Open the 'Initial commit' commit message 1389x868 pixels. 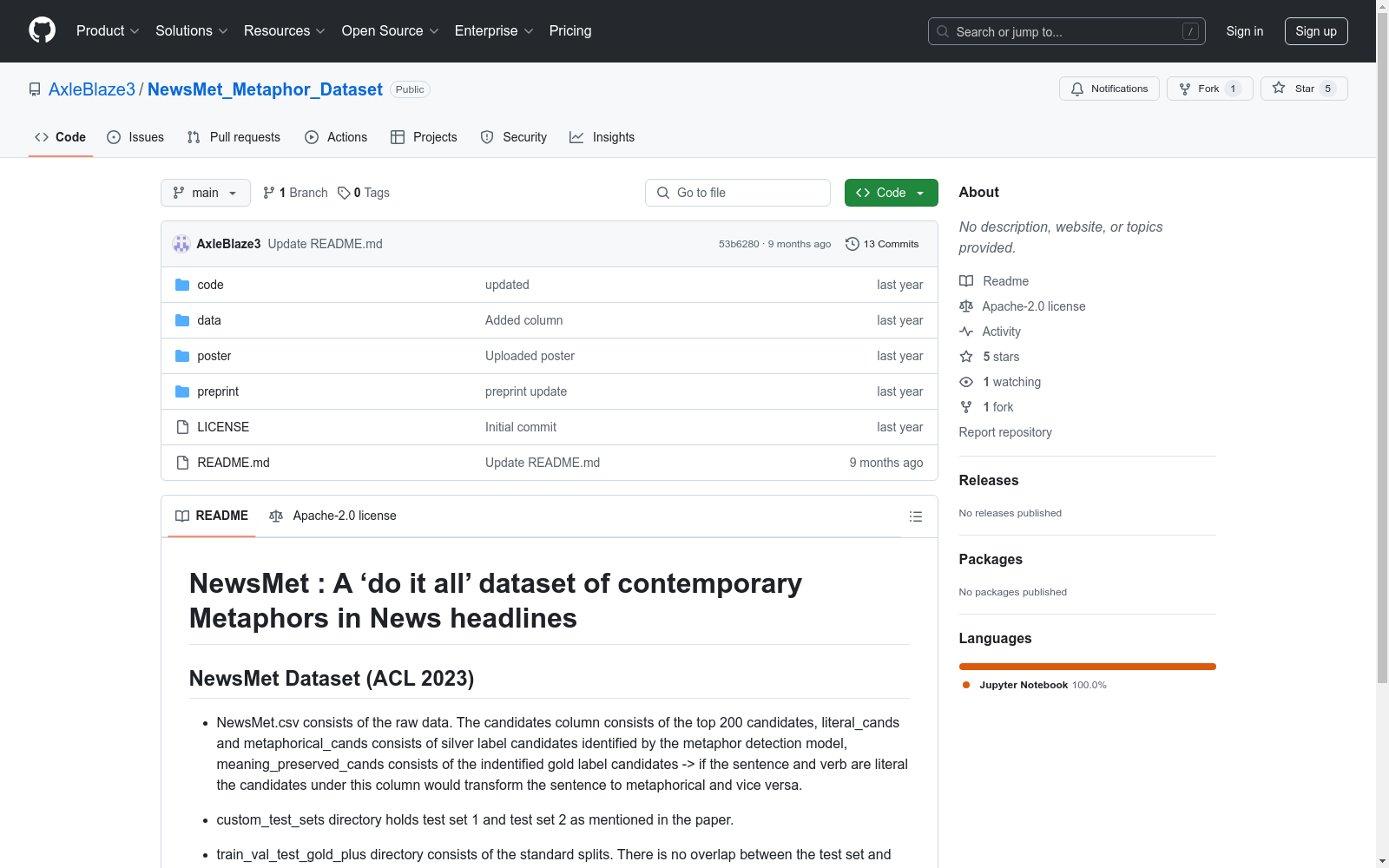(521, 427)
